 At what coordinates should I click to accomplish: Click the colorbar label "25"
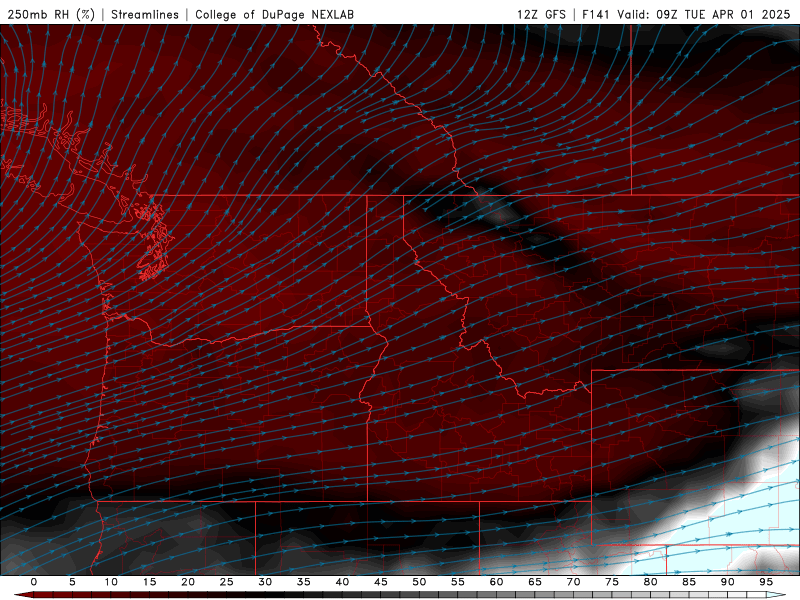coord(227,582)
